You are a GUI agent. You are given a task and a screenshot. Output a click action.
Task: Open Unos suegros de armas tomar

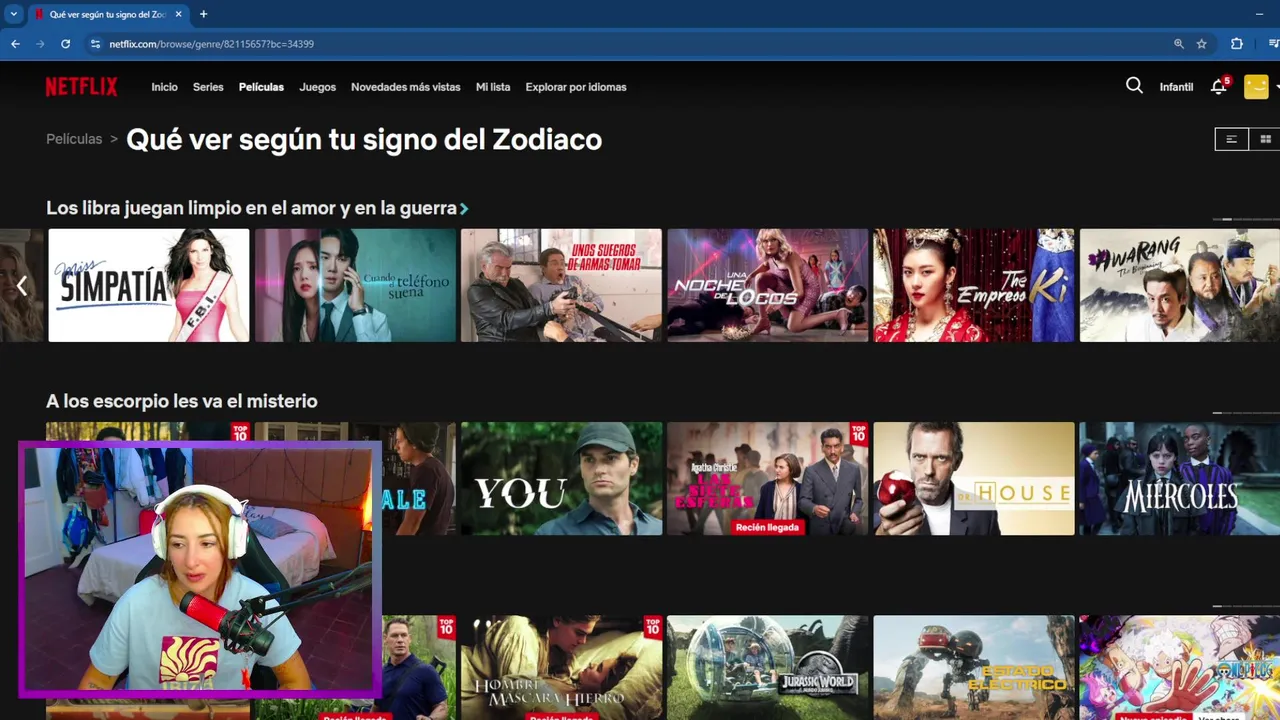(x=561, y=285)
